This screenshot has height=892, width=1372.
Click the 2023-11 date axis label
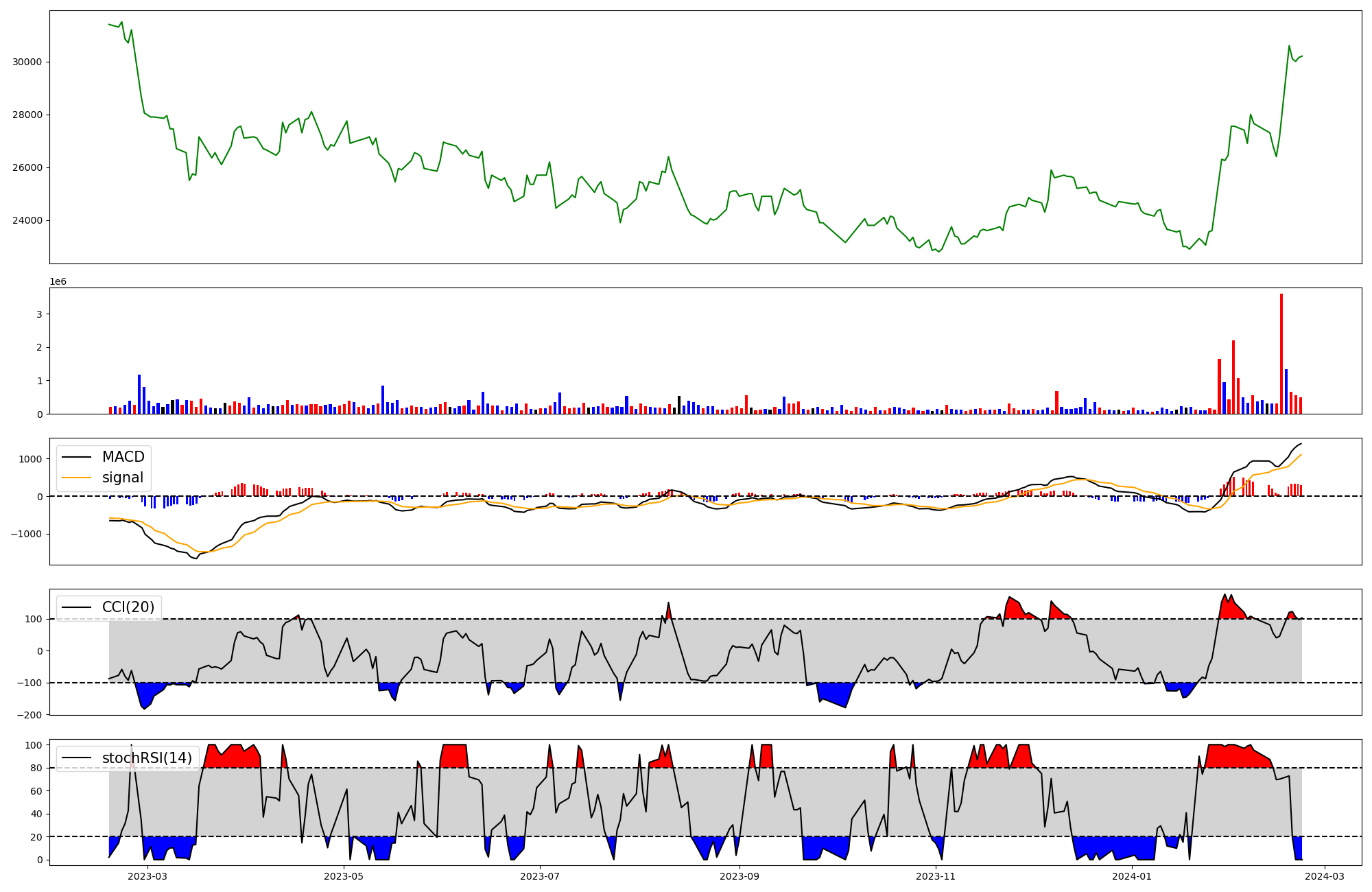tap(936, 876)
